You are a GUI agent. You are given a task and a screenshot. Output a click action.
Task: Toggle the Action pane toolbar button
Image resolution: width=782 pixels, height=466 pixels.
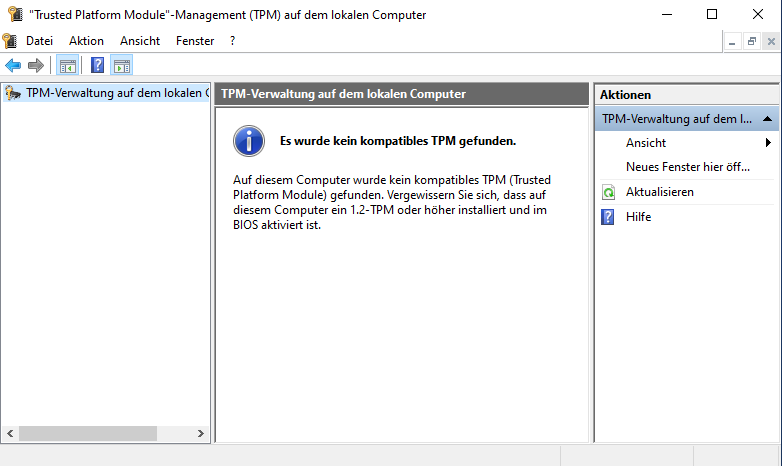[x=122, y=66]
